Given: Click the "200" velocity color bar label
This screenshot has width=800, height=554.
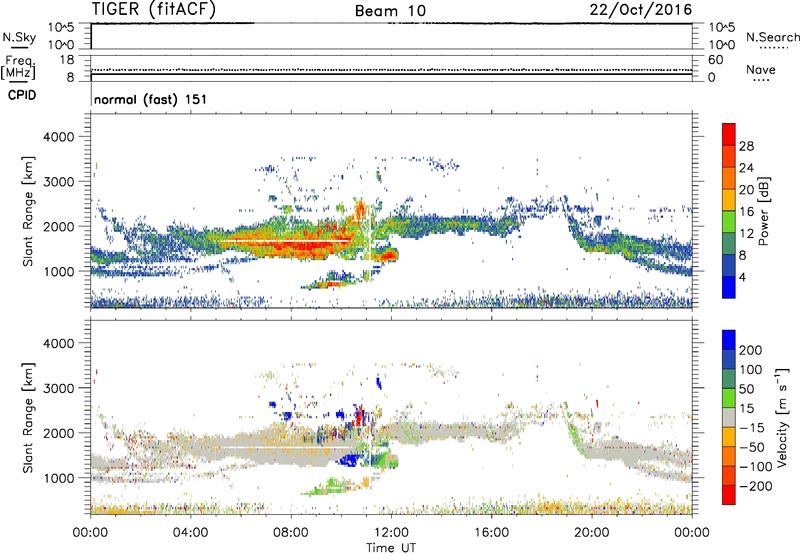Looking at the screenshot, I should coord(751,350).
